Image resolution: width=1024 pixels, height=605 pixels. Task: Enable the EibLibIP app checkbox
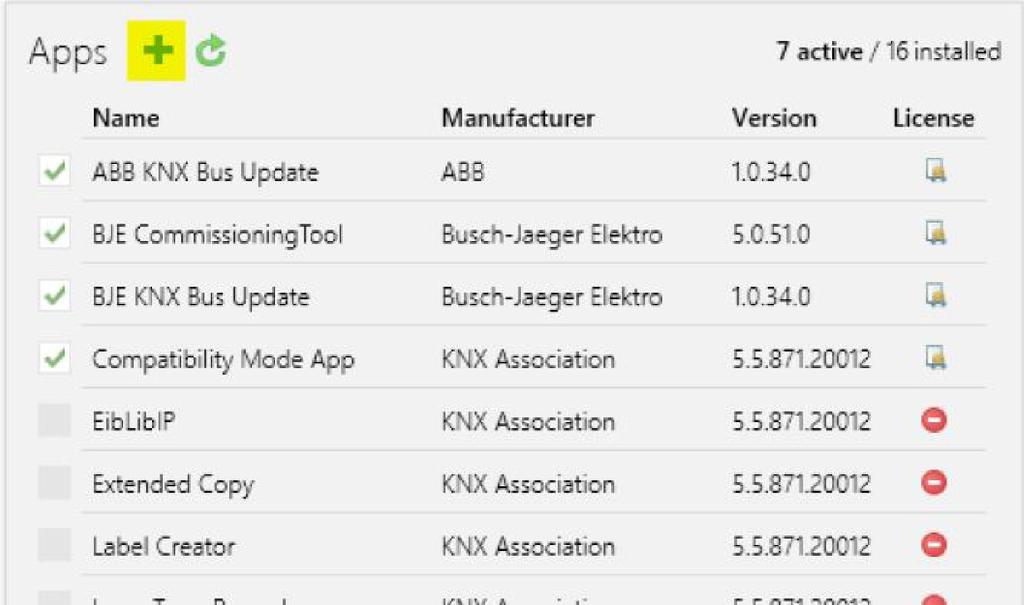tap(54, 421)
